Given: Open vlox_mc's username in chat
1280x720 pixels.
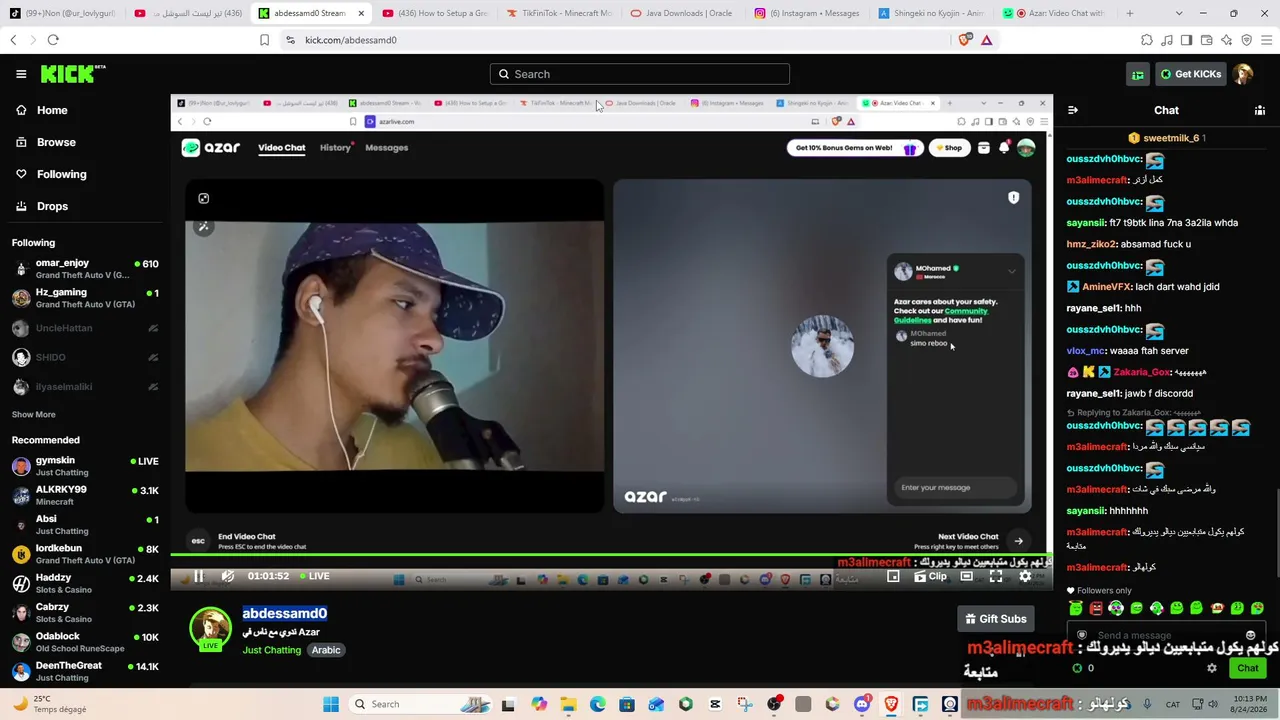Looking at the screenshot, I should point(1086,351).
